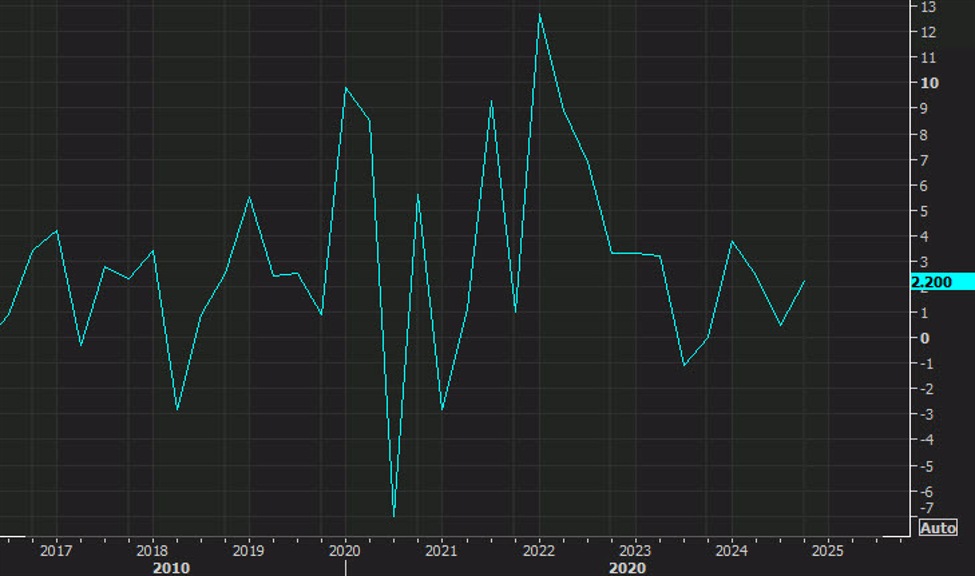Click the 2023 label on the time axis
This screenshot has height=576, width=975.
point(636,549)
